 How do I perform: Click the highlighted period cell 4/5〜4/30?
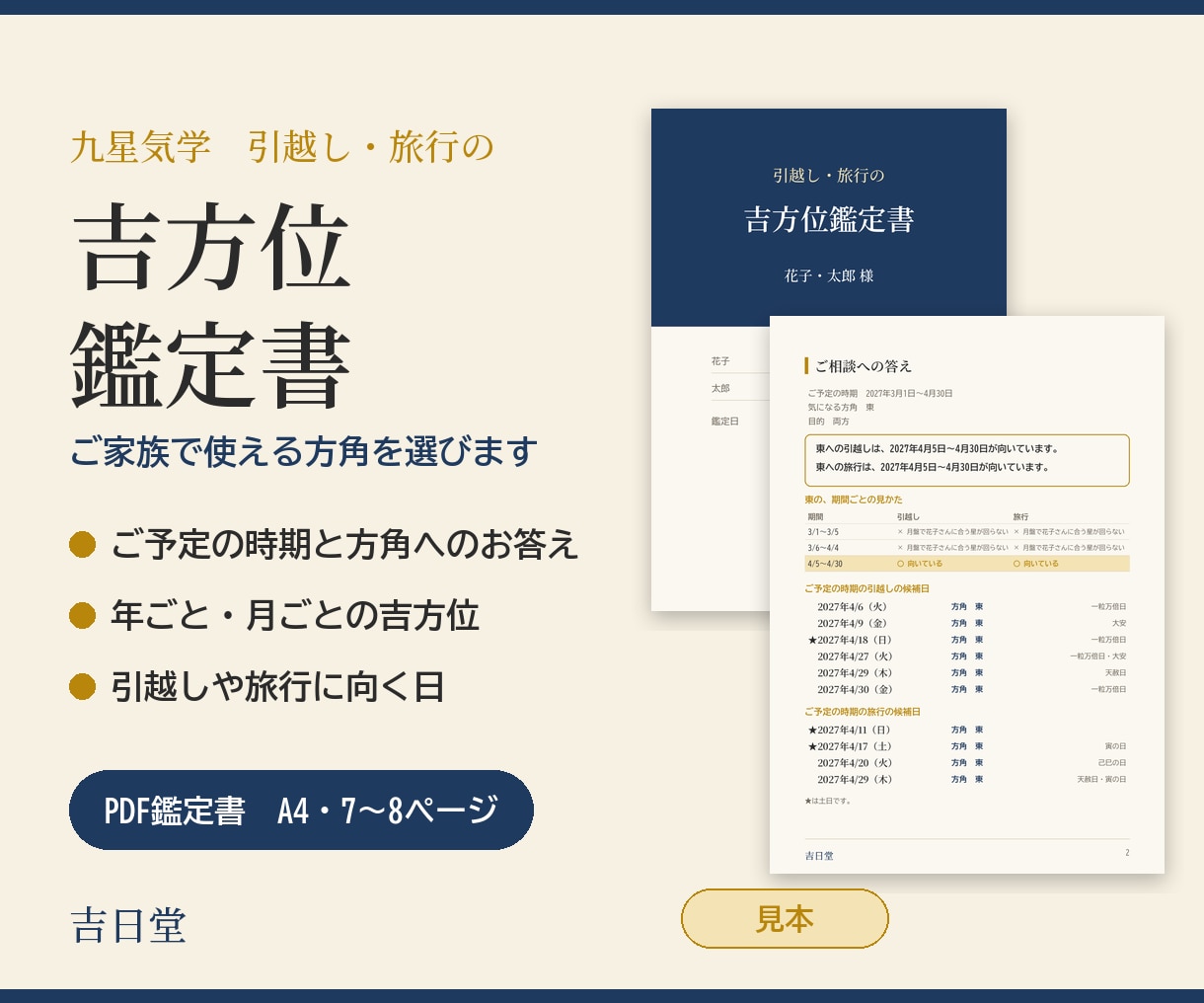[x=825, y=564]
